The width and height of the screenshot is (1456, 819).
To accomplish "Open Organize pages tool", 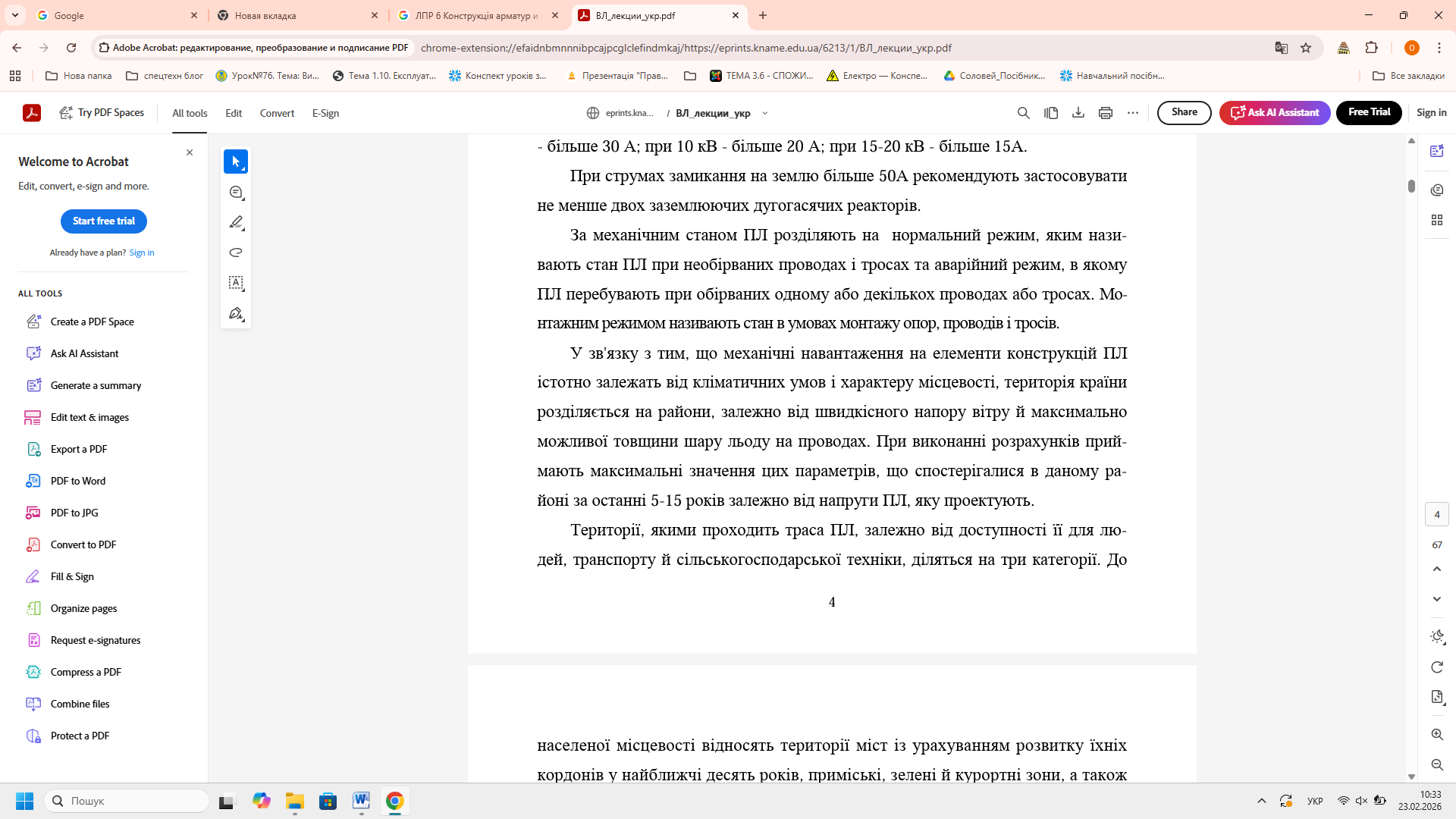I will coord(83,608).
